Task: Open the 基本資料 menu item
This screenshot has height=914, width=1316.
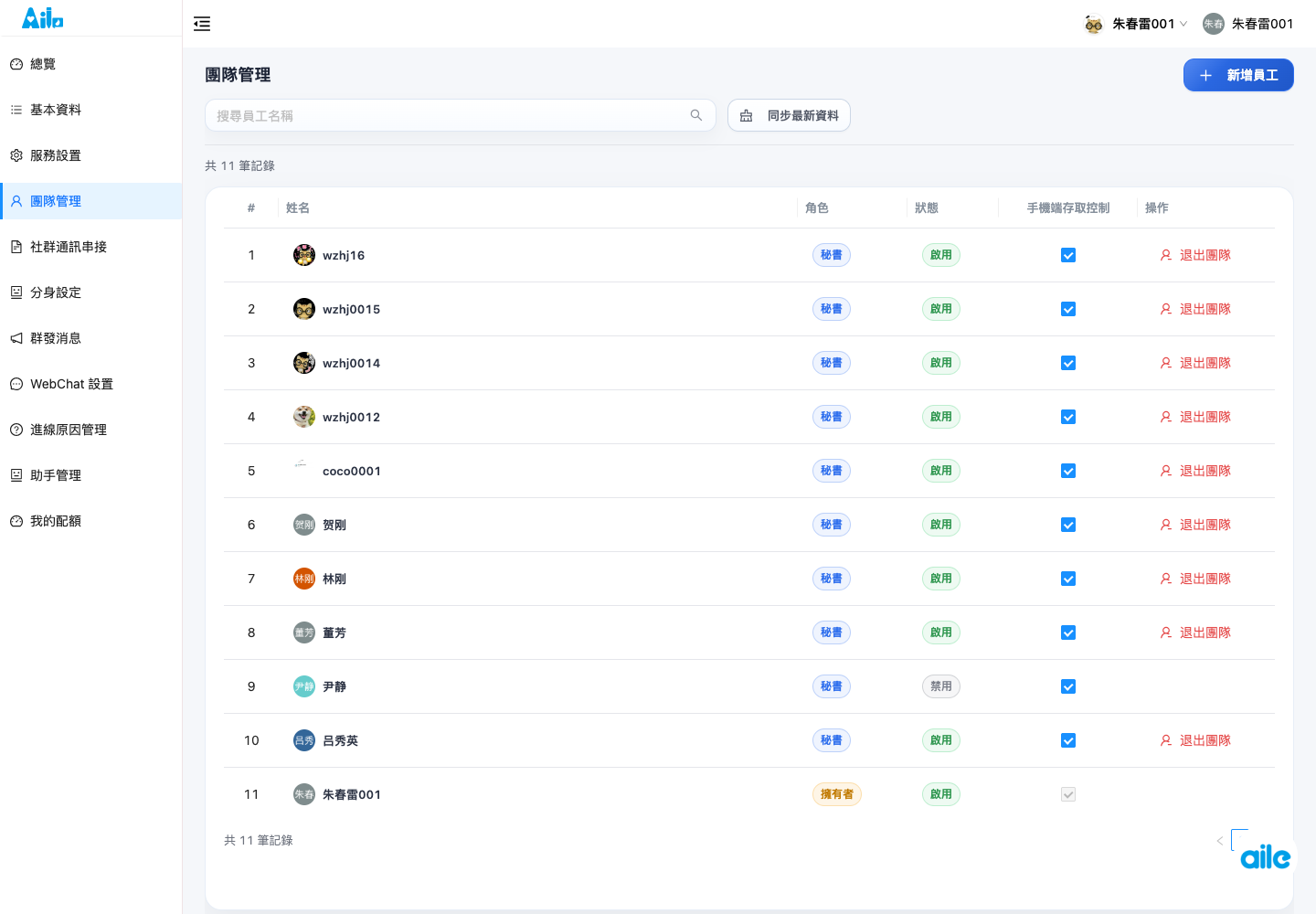Action: click(91, 110)
